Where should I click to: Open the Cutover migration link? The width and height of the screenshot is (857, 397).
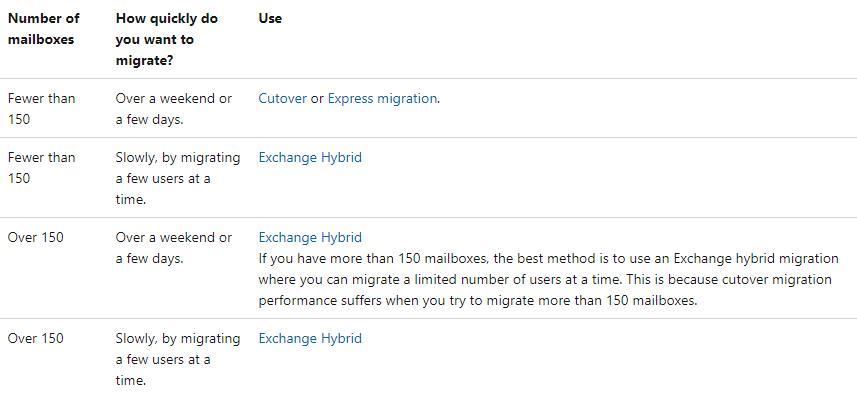click(x=283, y=98)
